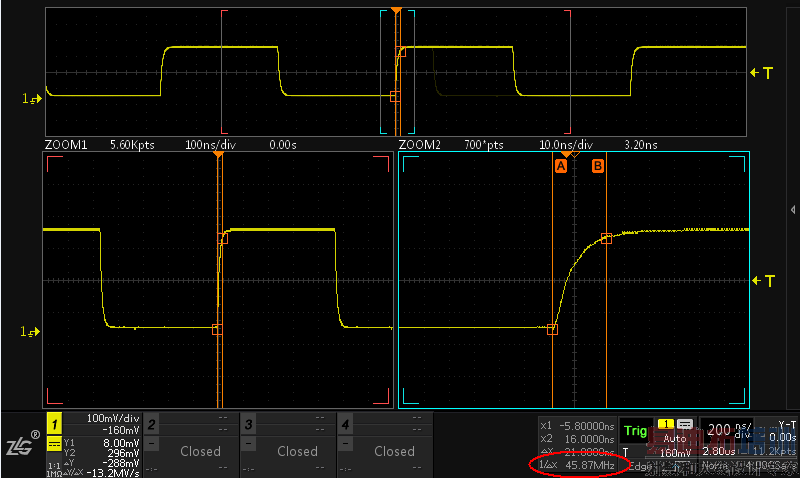Click the 1MΩ impedance label
Image resolution: width=800 pixels, height=478 pixels.
(x=54, y=474)
